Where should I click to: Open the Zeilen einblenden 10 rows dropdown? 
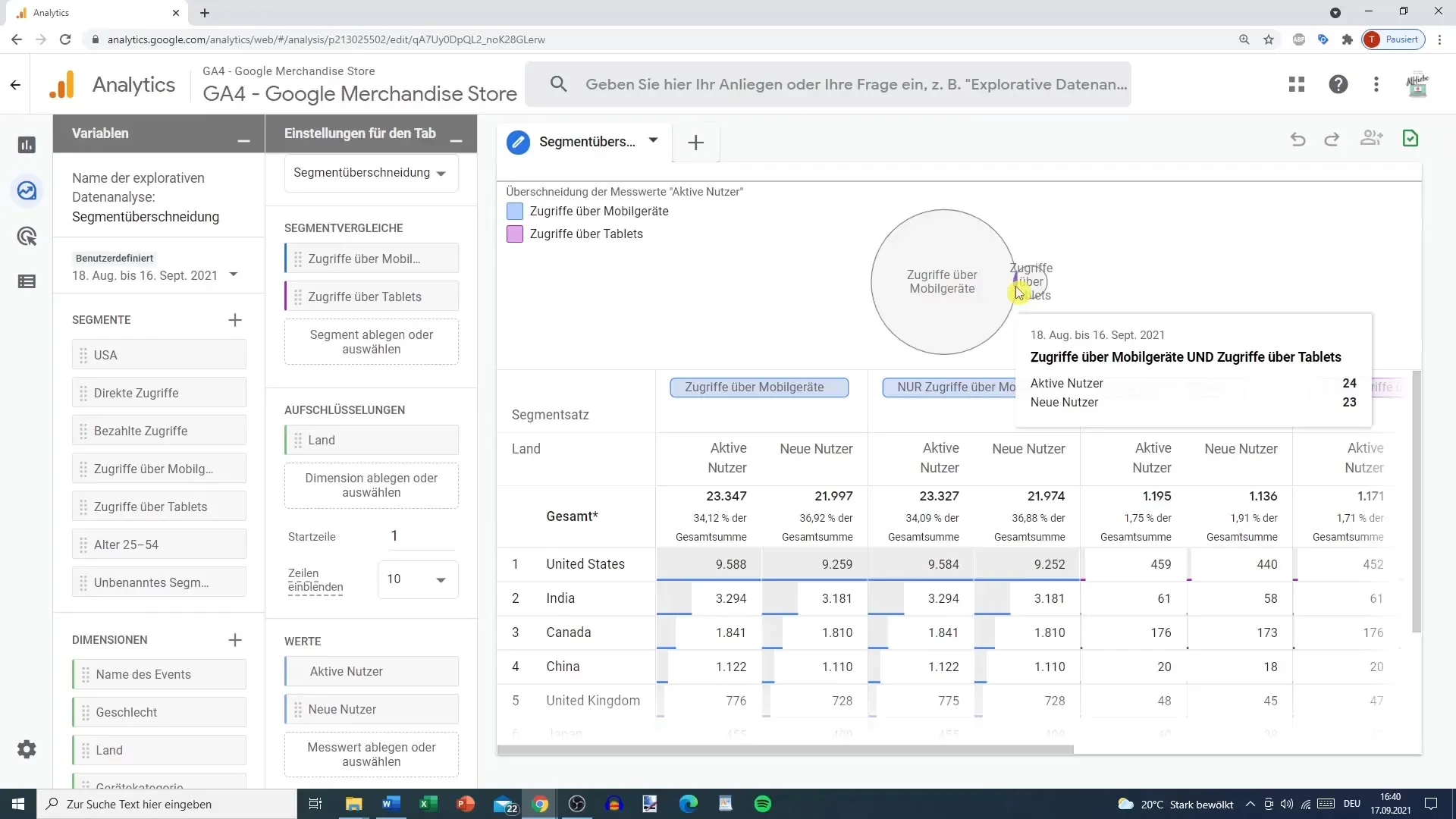tap(418, 579)
